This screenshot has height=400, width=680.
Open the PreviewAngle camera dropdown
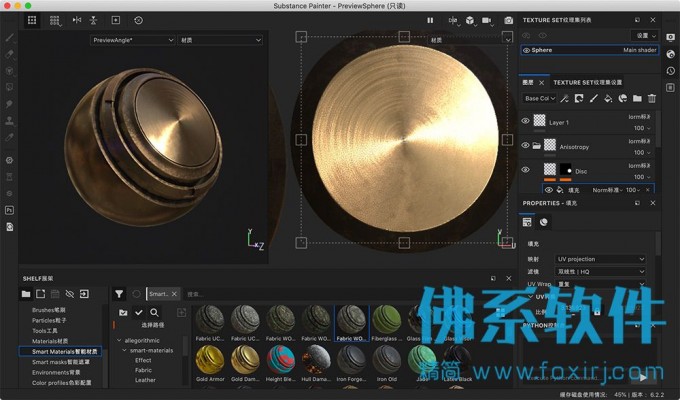133,40
